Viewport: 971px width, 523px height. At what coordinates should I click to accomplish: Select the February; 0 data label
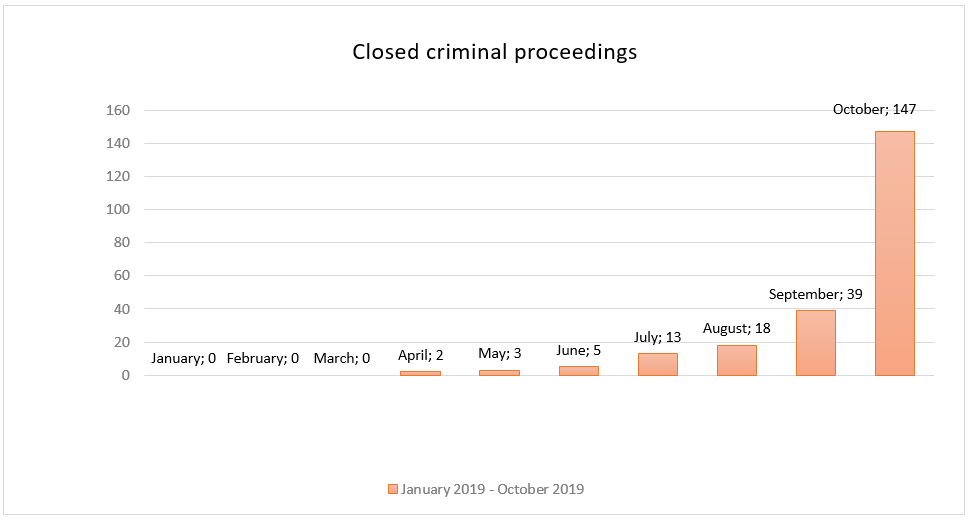263,358
